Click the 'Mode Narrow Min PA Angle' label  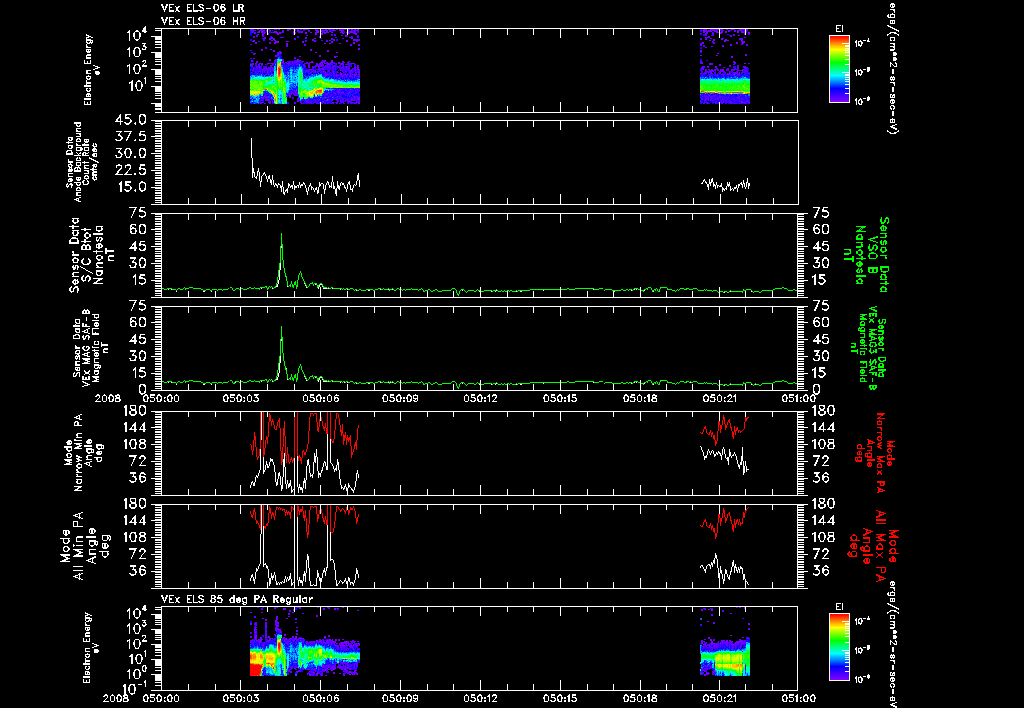84,452
